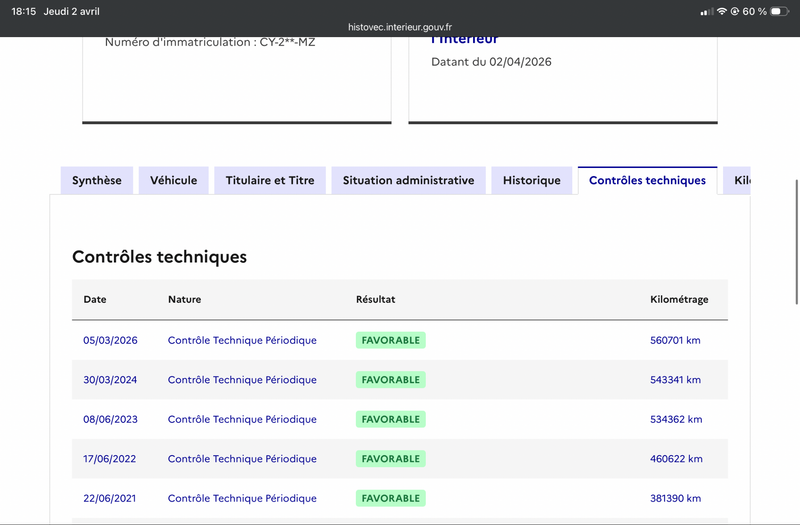The width and height of the screenshot is (800, 525).
Task: Tap the cellular signal bars icon
Action: coord(707,11)
